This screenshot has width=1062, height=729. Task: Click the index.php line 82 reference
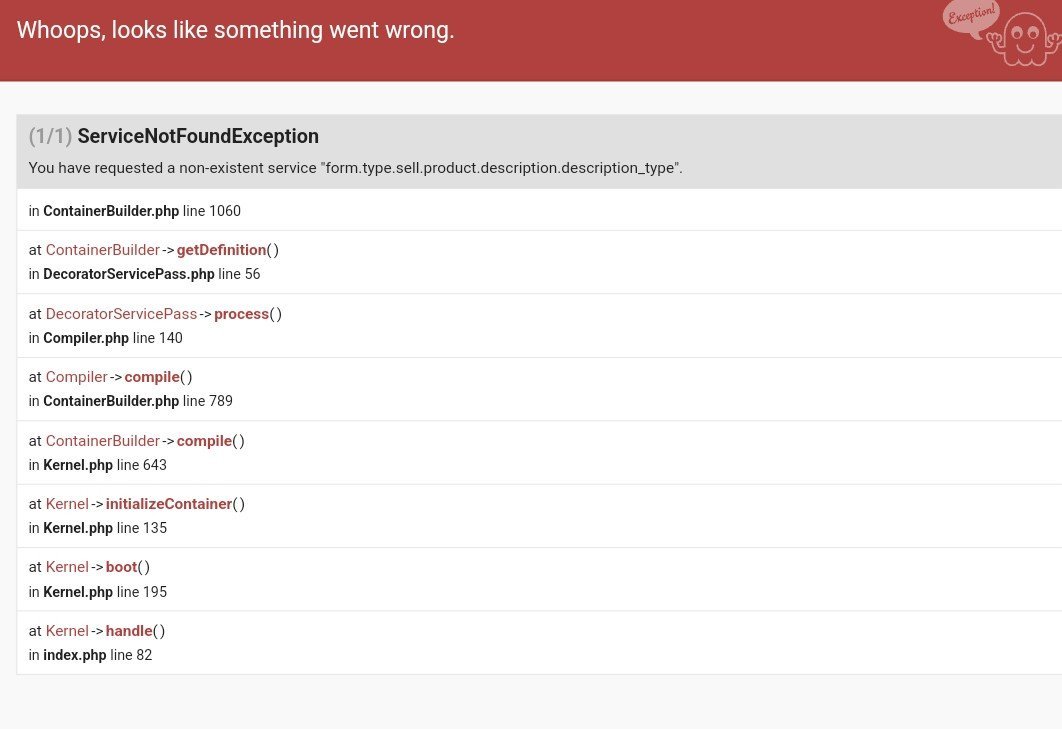tap(91, 655)
